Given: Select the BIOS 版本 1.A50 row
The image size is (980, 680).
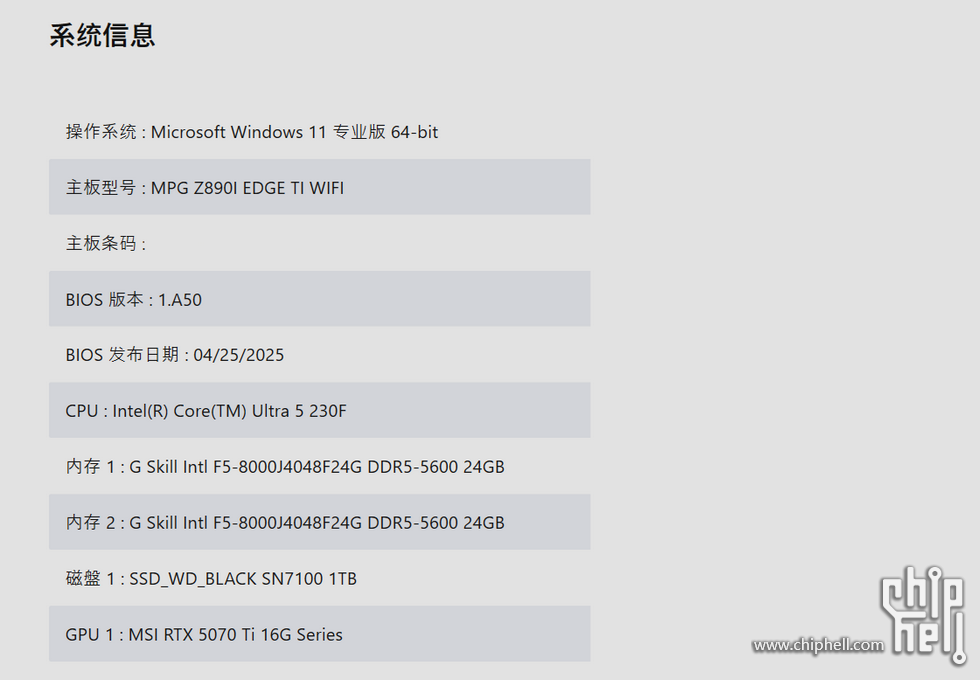Looking at the screenshot, I should tap(319, 299).
